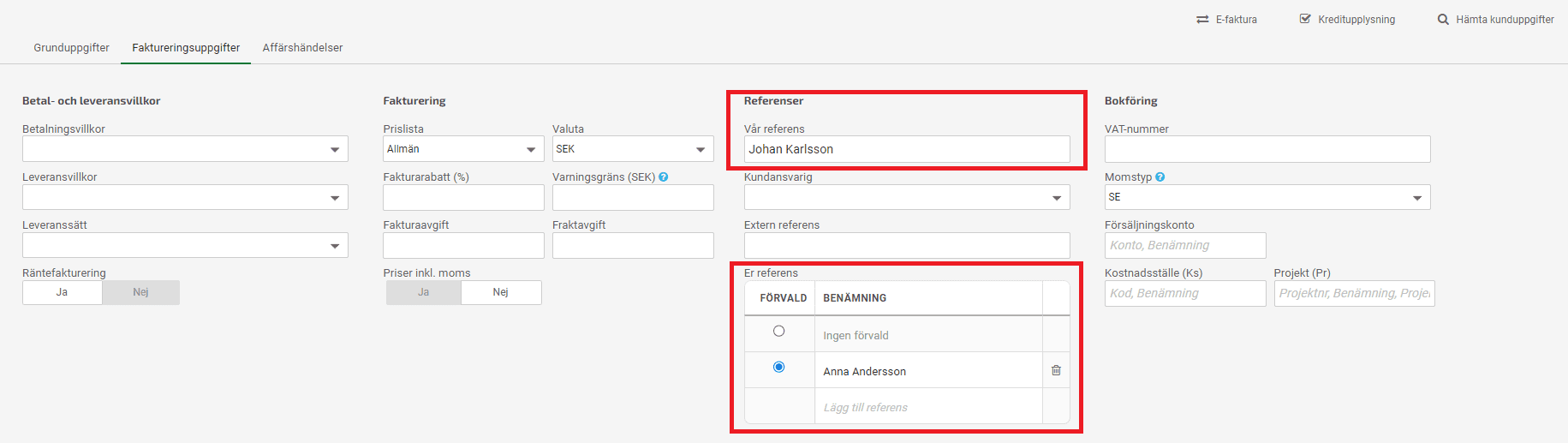Click the Varningsgräns (SEK) input field

click(633, 197)
